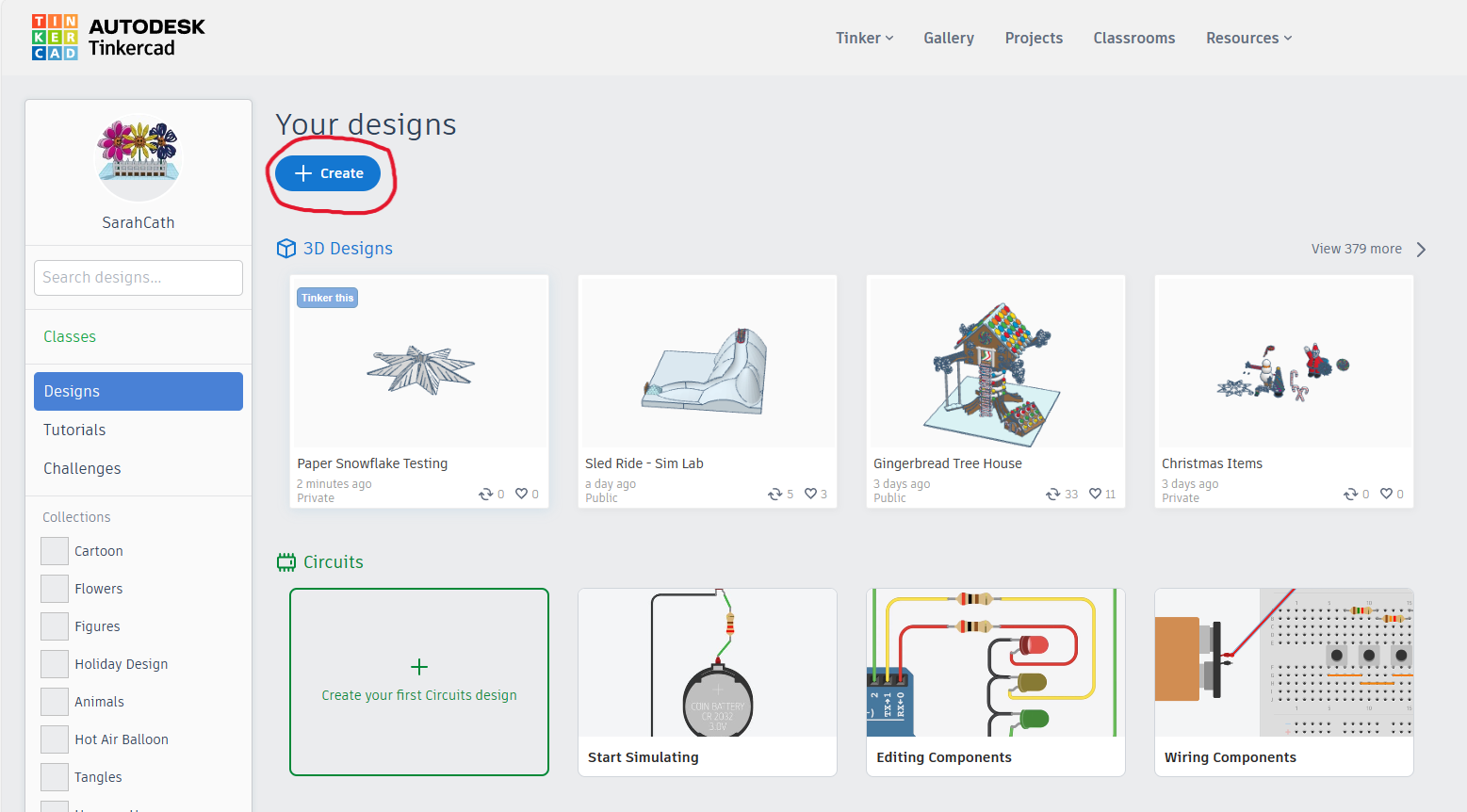Click the SarahCath profile avatar
This screenshot has width=1467, height=812.
click(138, 158)
